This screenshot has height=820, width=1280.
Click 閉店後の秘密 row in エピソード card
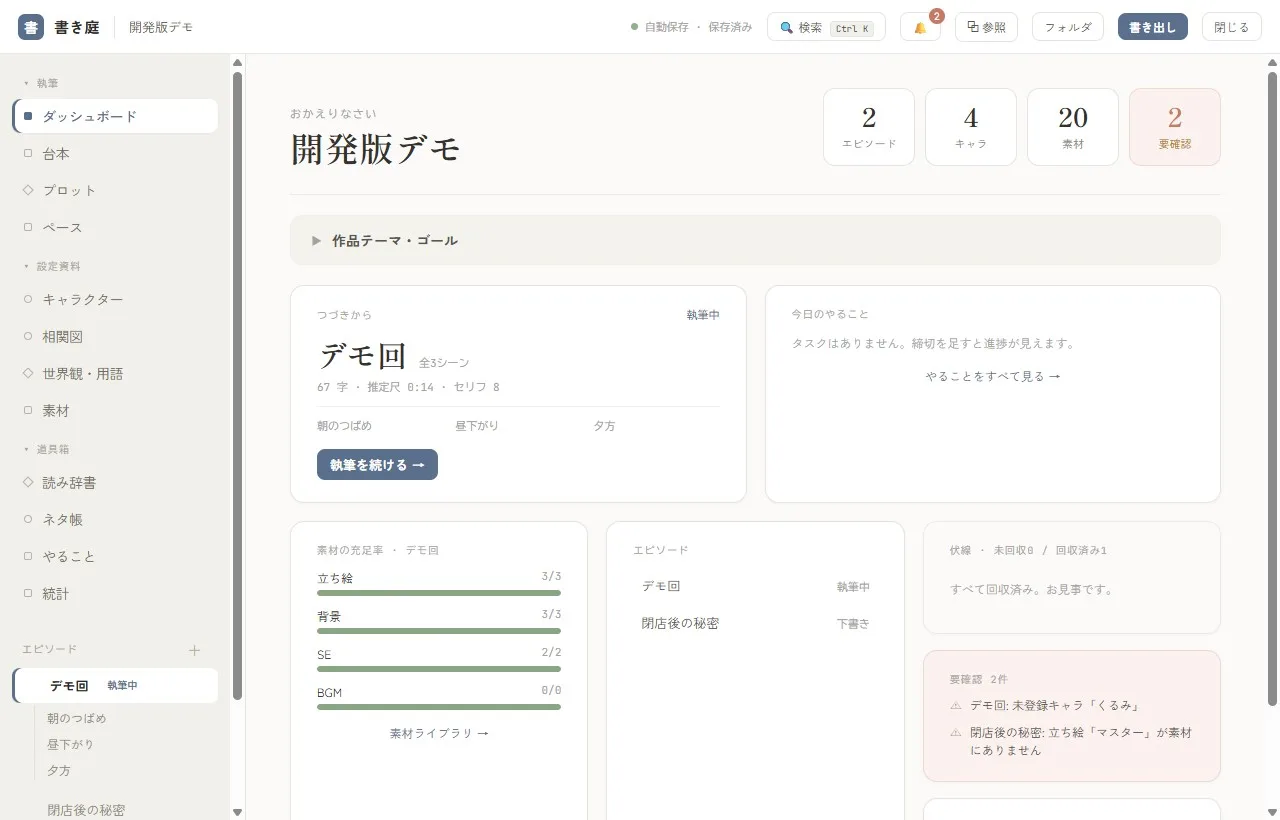coord(756,624)
